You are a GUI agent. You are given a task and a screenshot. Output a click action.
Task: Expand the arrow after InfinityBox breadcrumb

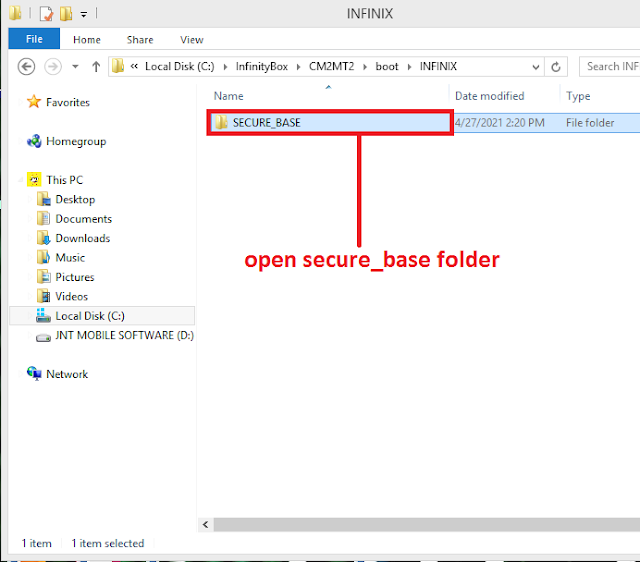click(299, 67)
